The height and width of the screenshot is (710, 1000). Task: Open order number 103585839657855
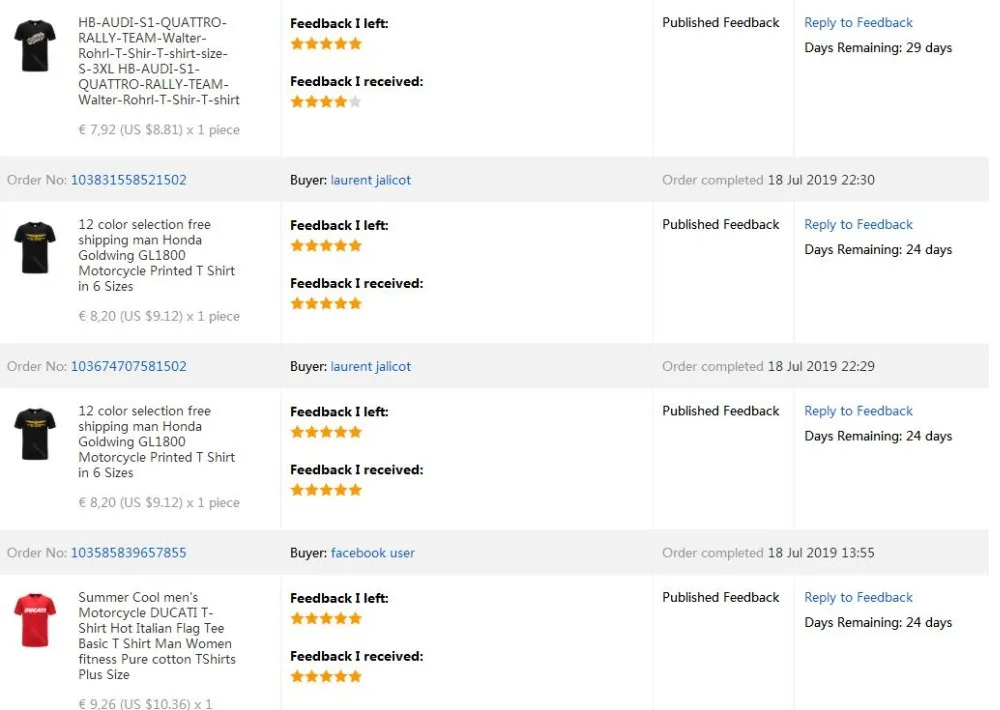pos(128,552)
